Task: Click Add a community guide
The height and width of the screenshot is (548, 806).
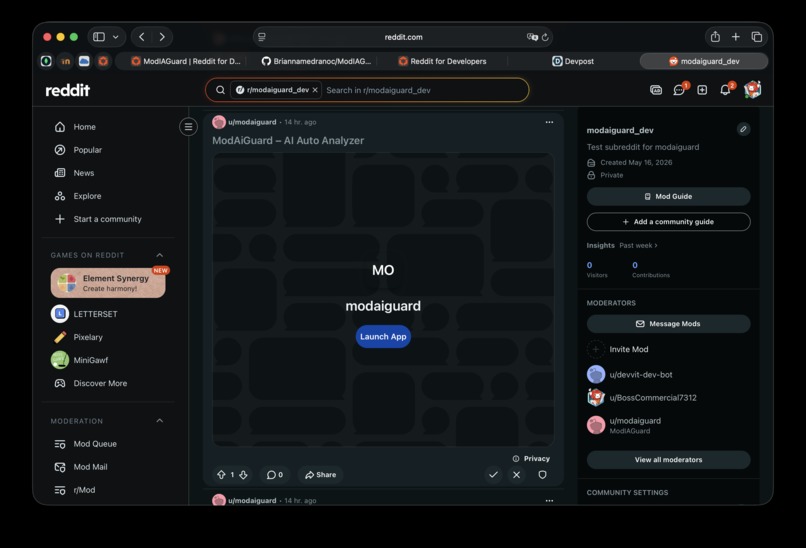Action: 668,222
